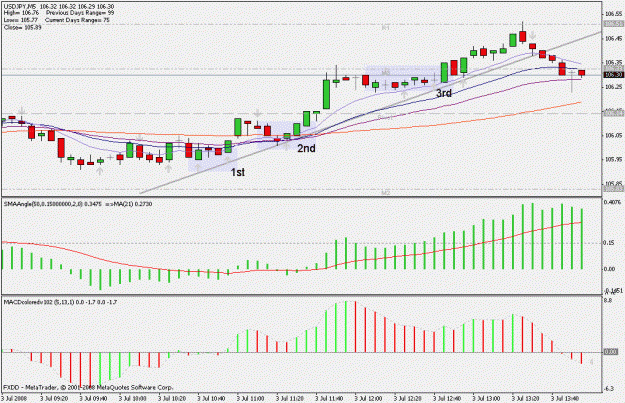Click the SMAAngle indicator title label

78,204
